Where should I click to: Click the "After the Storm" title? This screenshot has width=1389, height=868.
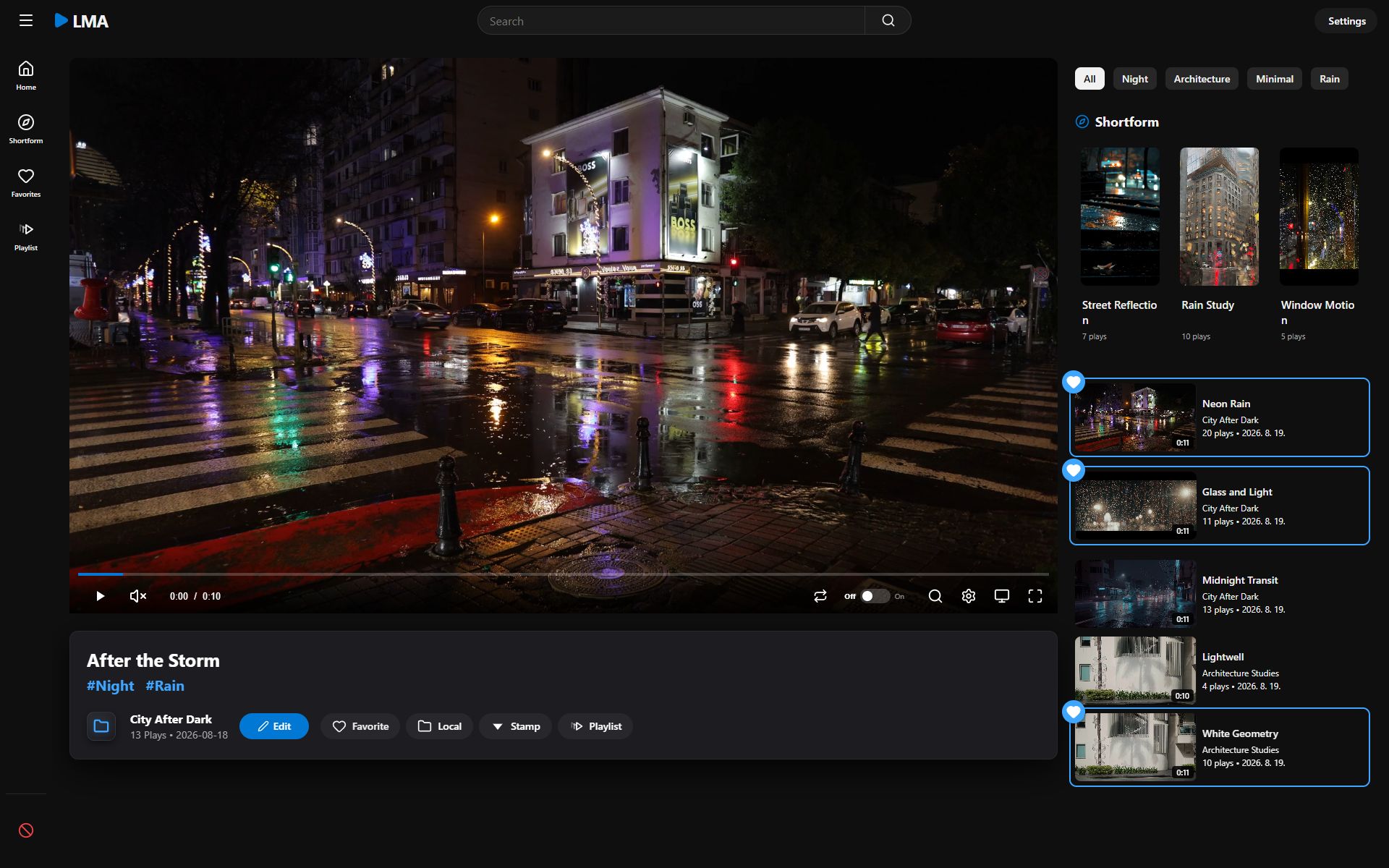pos(153,660)
